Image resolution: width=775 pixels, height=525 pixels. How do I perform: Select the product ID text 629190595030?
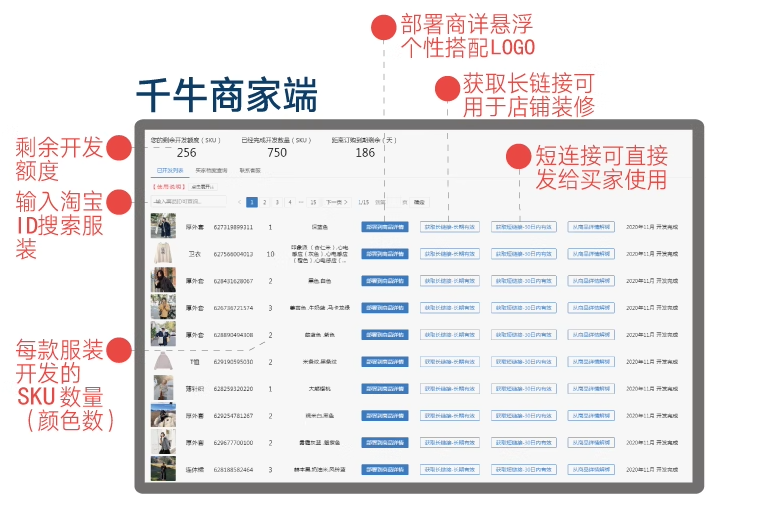233,362
